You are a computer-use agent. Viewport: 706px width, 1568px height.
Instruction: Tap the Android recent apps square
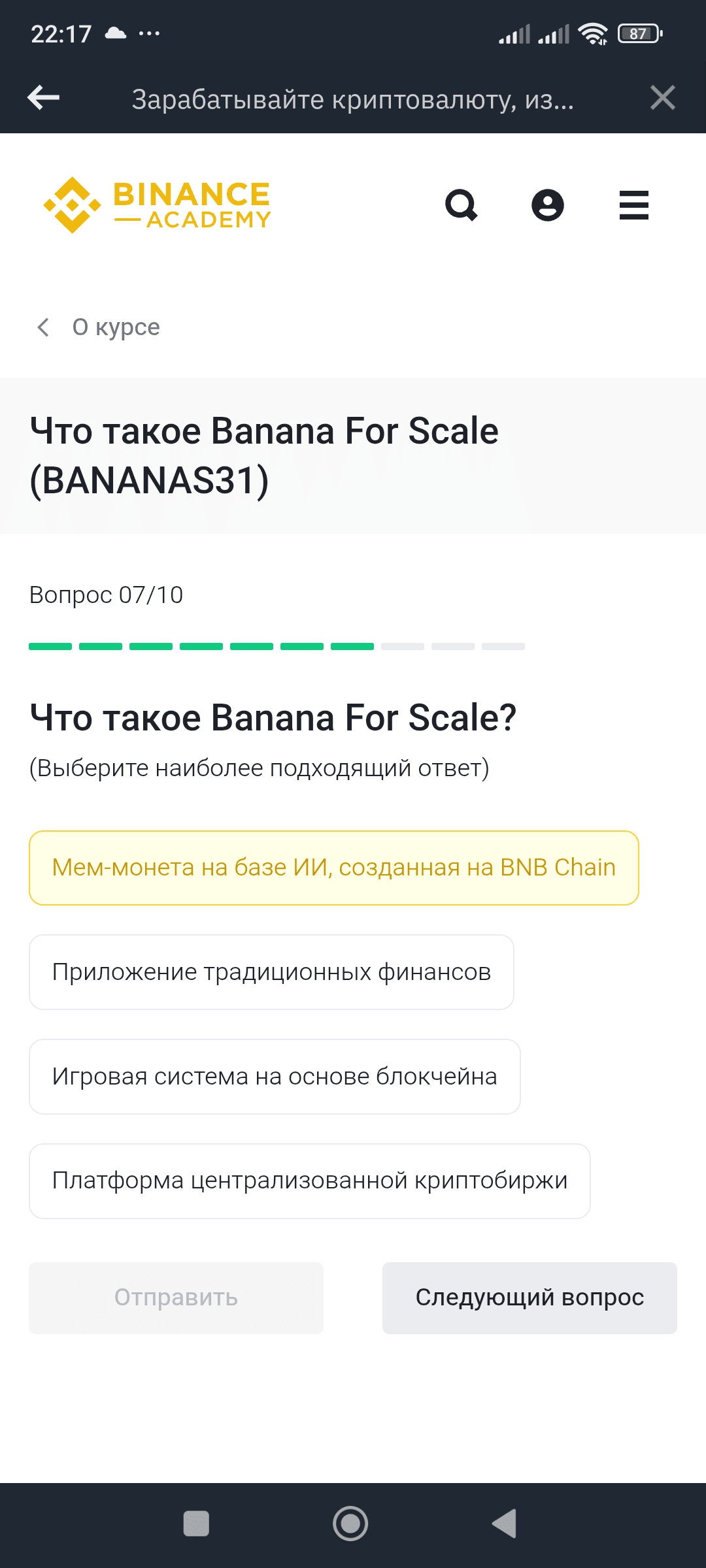pyautogui.click(x=196, y=1524)
